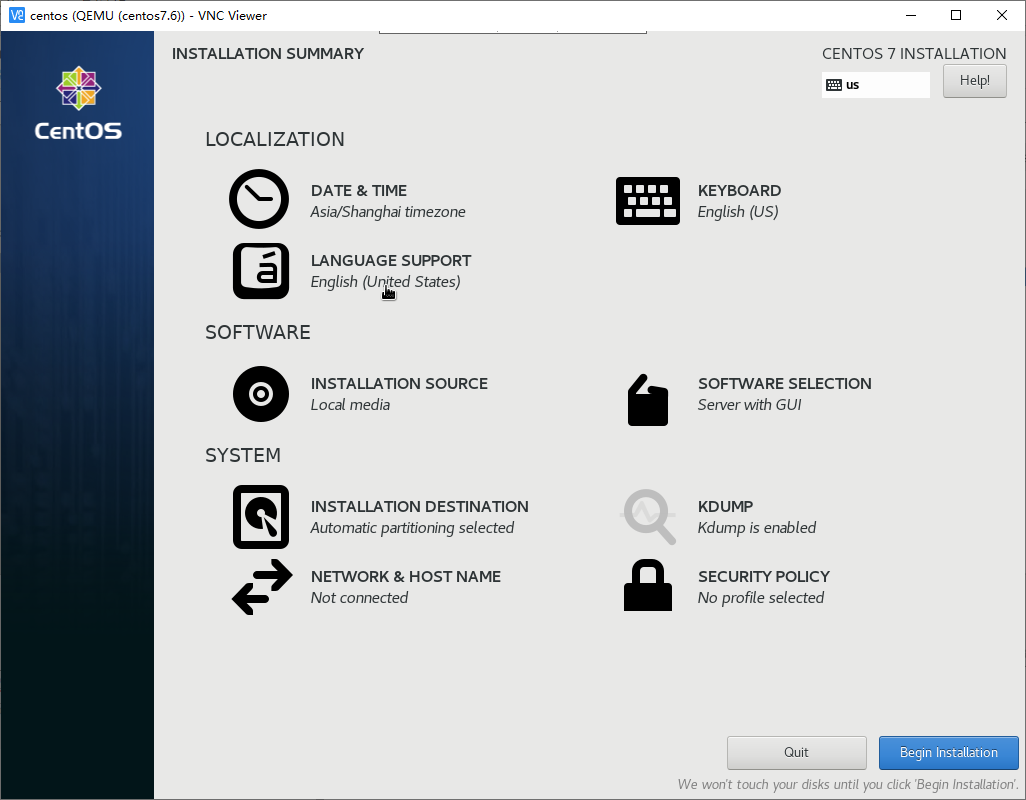Image resolution: width=1026 pixels, height=800 pixels.
Task: Open INSTALLATION DESTINATION label
Action: (419, 506)
